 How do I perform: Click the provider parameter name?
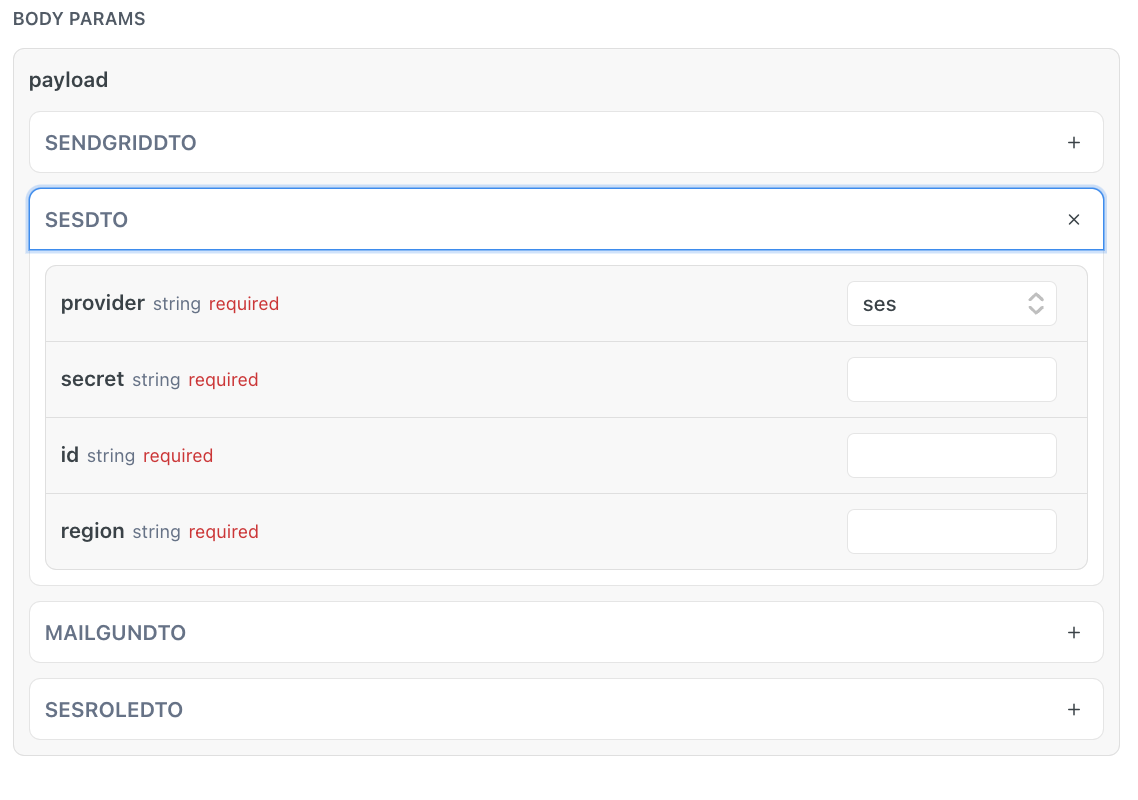[x=103, y=303]
